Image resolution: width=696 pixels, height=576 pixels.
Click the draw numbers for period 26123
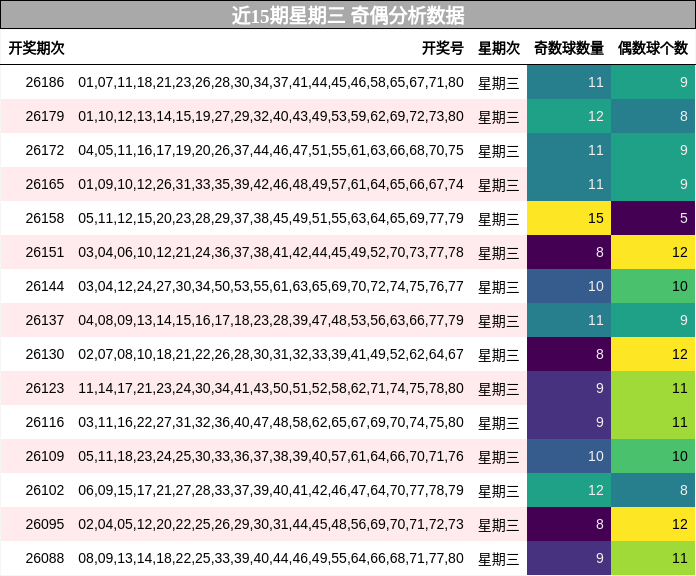pos(271,388)
